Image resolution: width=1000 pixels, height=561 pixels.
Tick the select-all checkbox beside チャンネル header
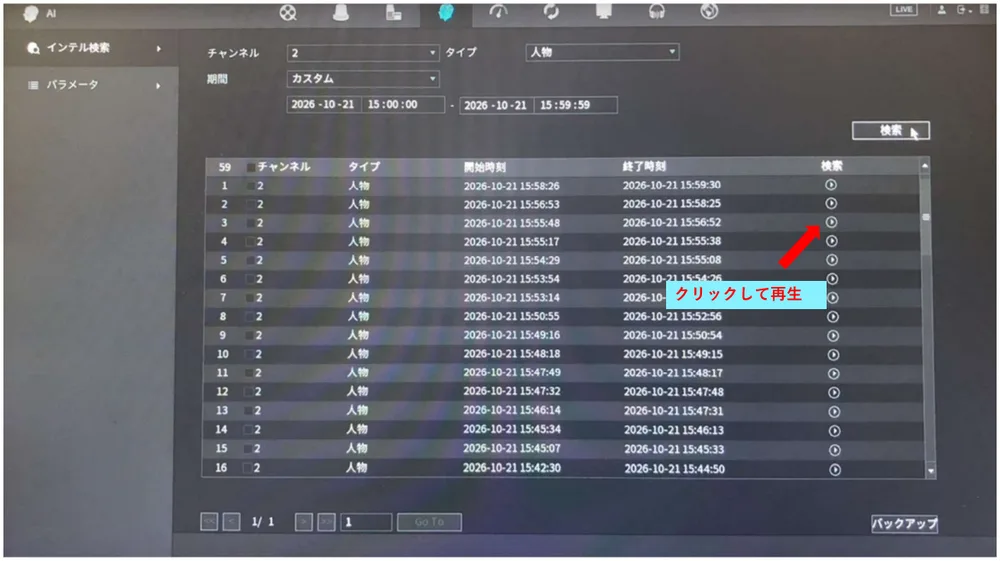click(x=251, y=167)
